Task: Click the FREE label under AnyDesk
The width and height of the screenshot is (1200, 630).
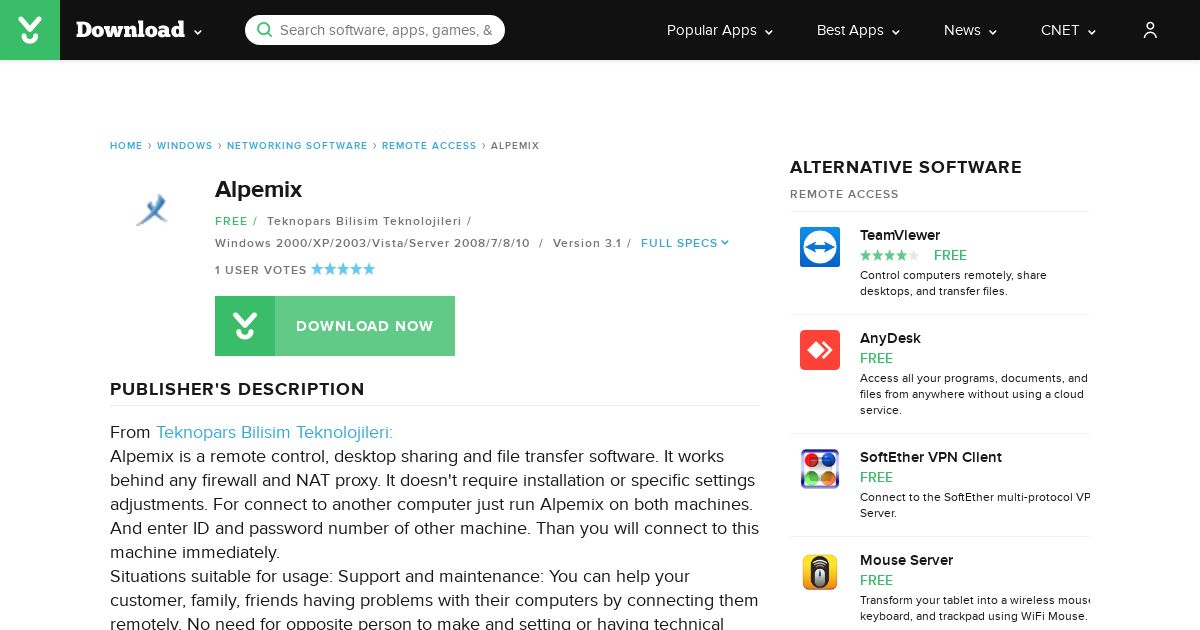Action: [x=876, y=358]
